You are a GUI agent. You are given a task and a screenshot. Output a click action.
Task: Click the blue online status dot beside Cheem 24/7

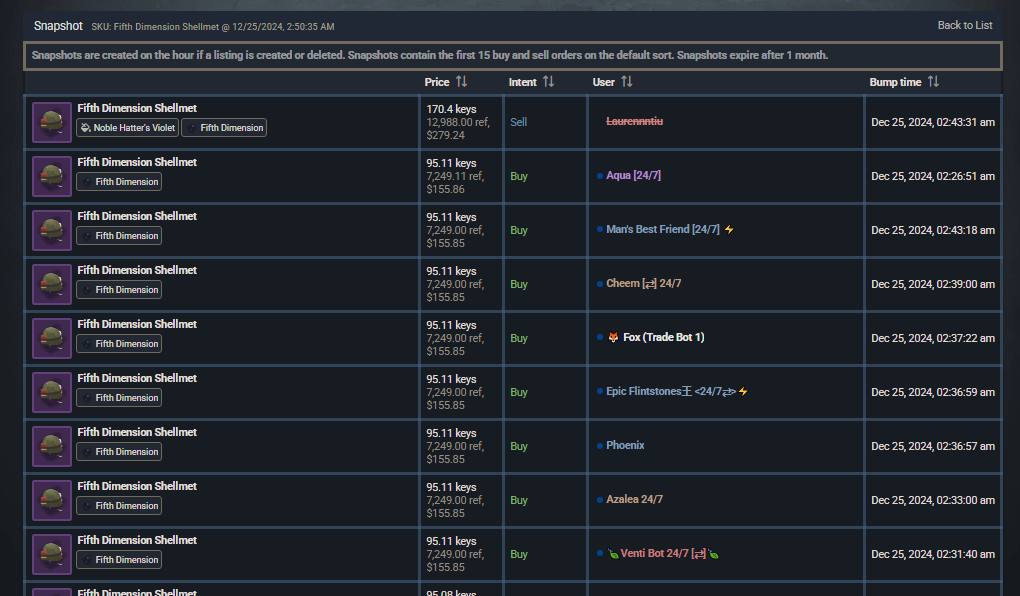pyautogui.click(x=599, y=284)
